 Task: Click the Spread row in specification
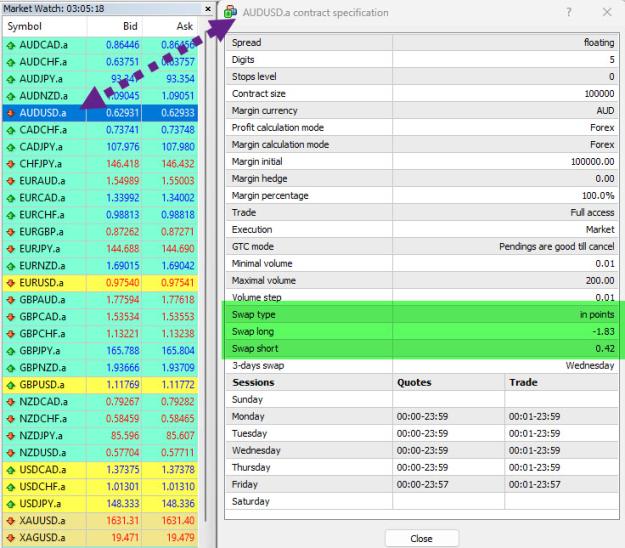tap(422, 42)
